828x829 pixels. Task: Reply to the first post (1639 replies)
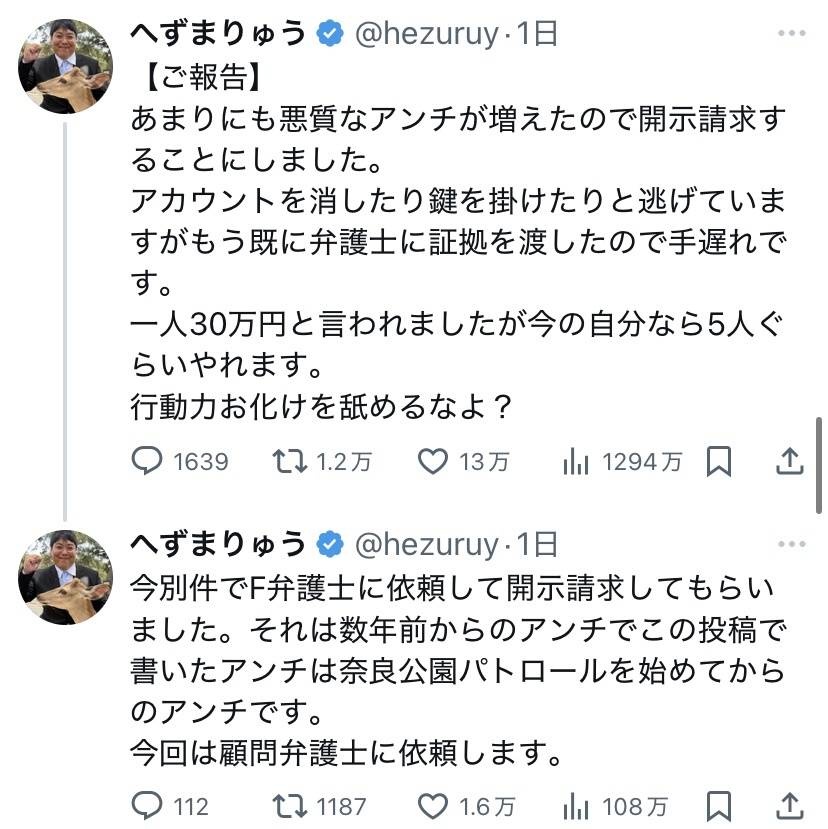[148, 461]
